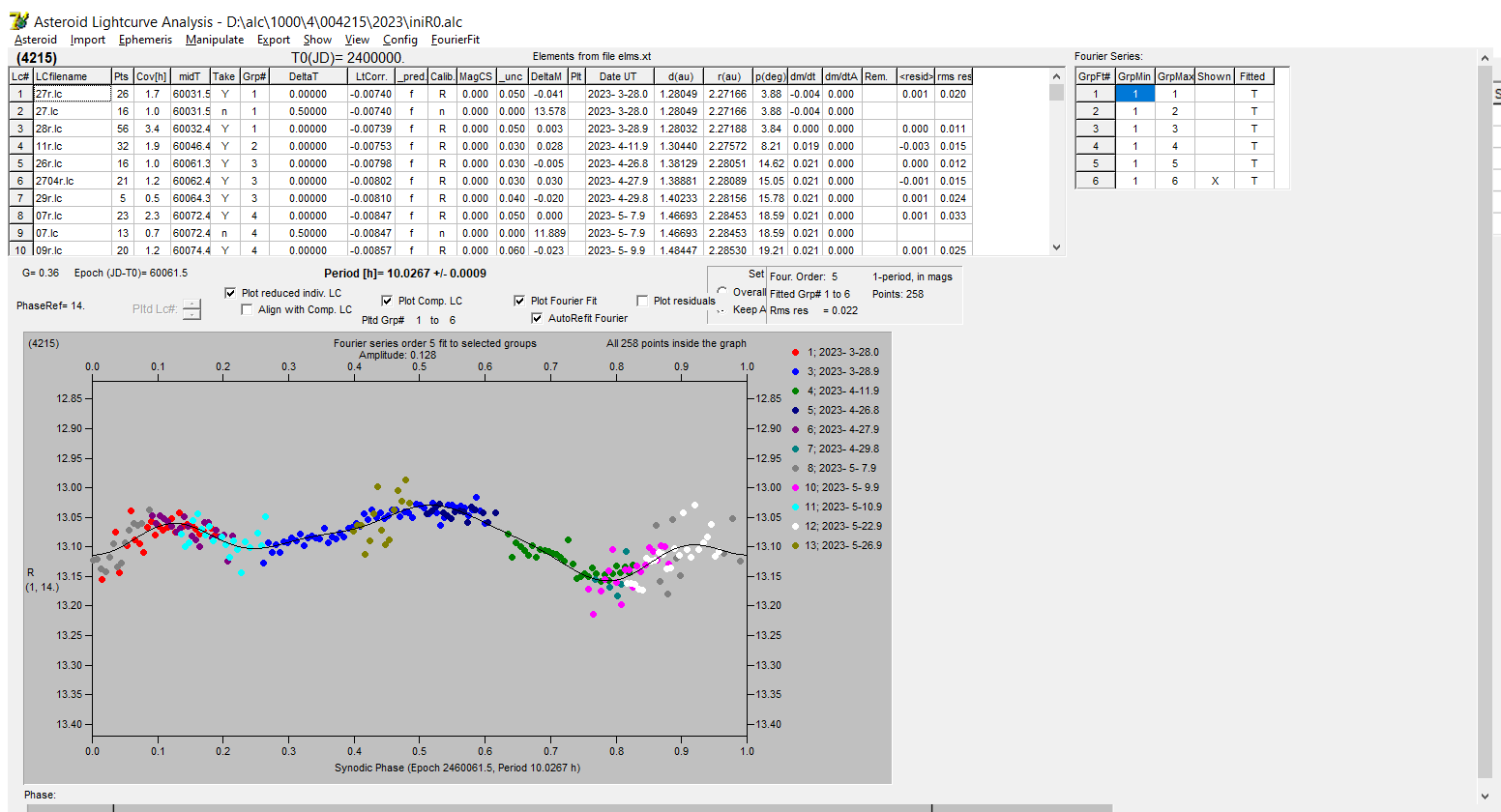
Task: Select the Overall radio button
Action: pyautogui.click(x=722, y=291)
